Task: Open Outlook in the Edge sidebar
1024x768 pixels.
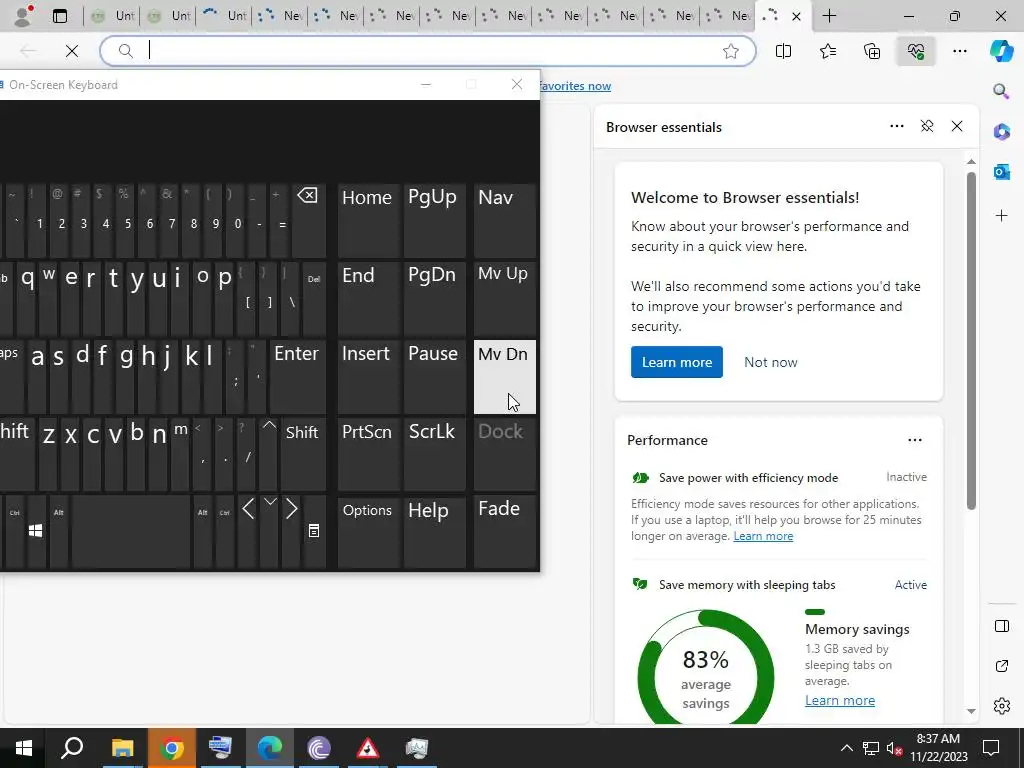Action: pyautogui.click(x=1001, y=172)
